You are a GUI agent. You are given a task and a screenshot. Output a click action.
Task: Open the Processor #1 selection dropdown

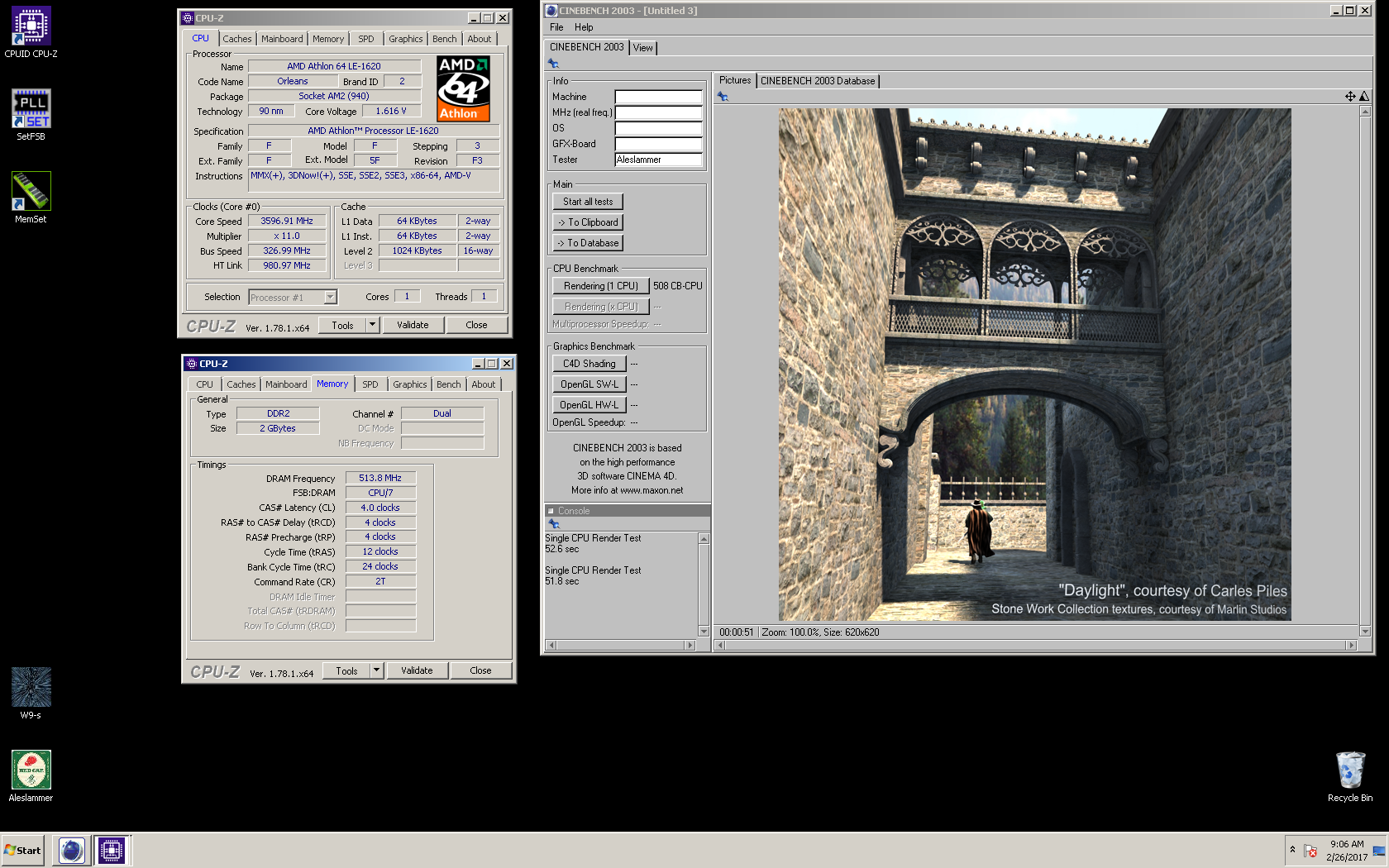[330, 297]
